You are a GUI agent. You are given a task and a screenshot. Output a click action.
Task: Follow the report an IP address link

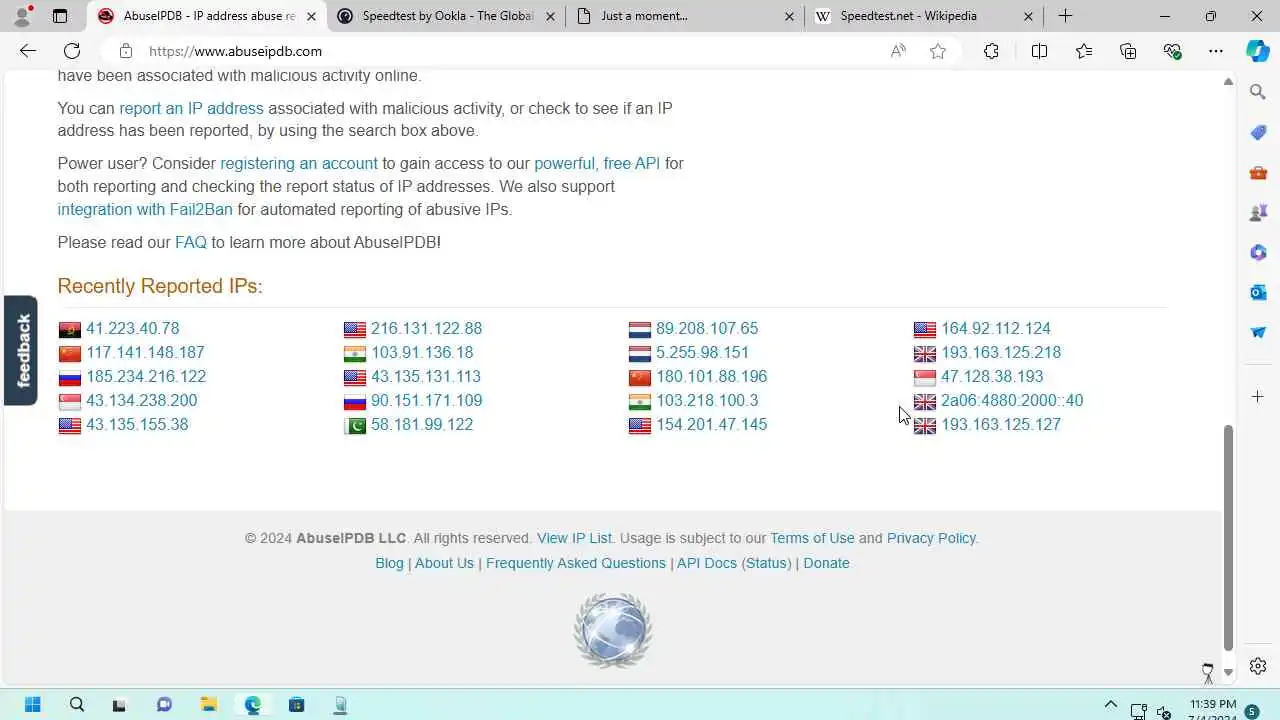[x=191, y=108]
